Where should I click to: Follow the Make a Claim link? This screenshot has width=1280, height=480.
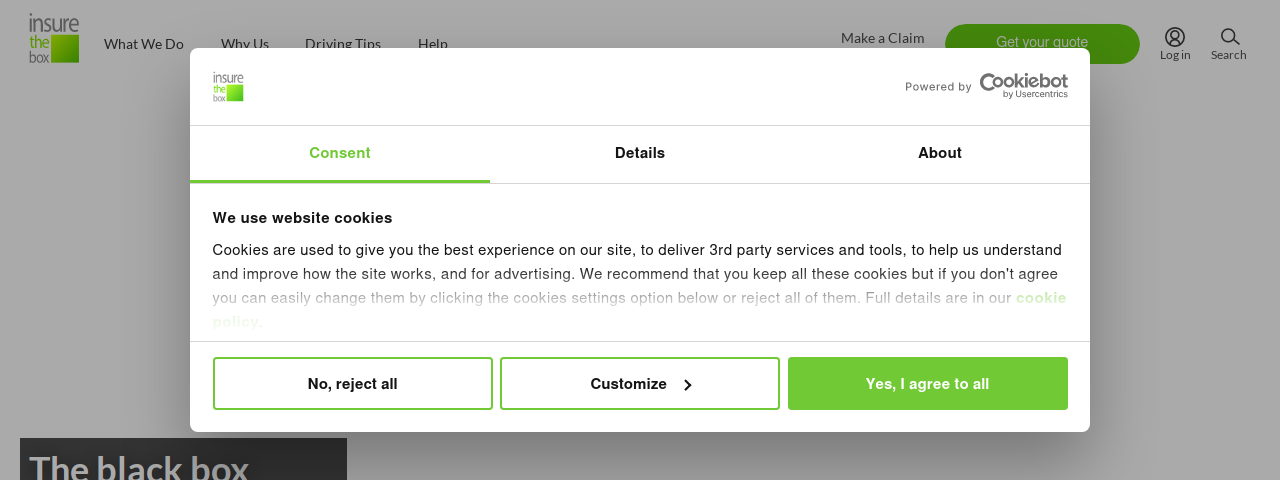tap(883, 38)
